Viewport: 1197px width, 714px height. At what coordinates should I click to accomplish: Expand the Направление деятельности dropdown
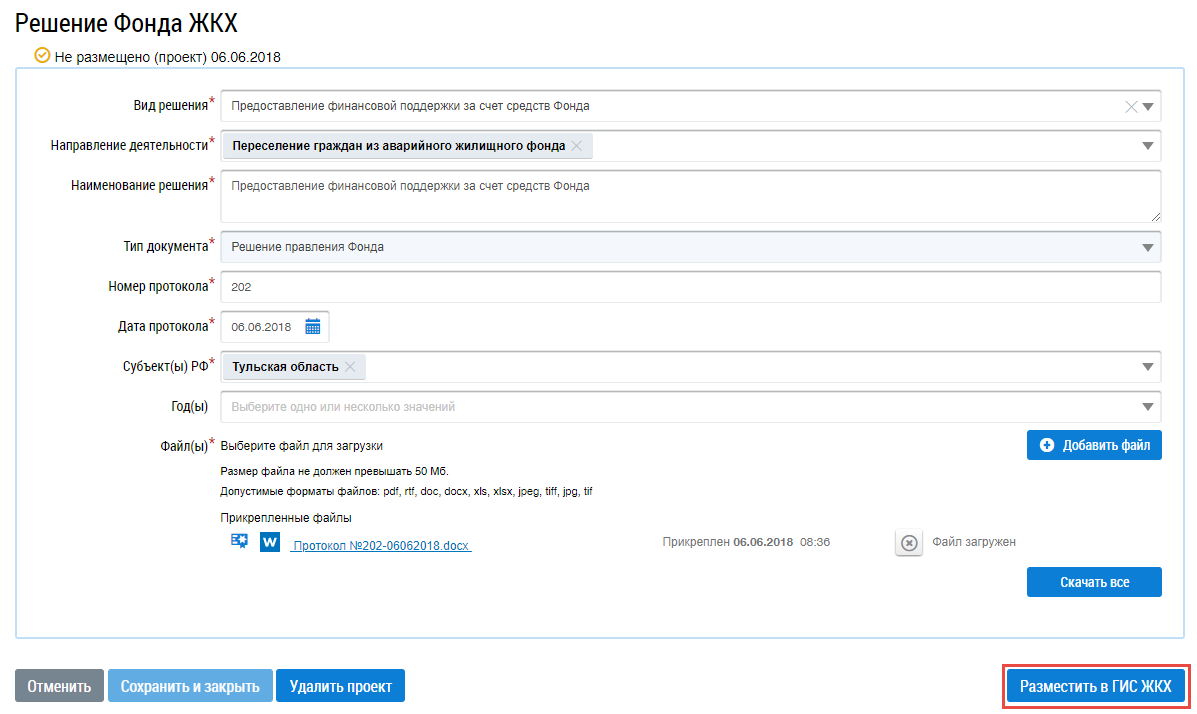[x=1148, y=146]
